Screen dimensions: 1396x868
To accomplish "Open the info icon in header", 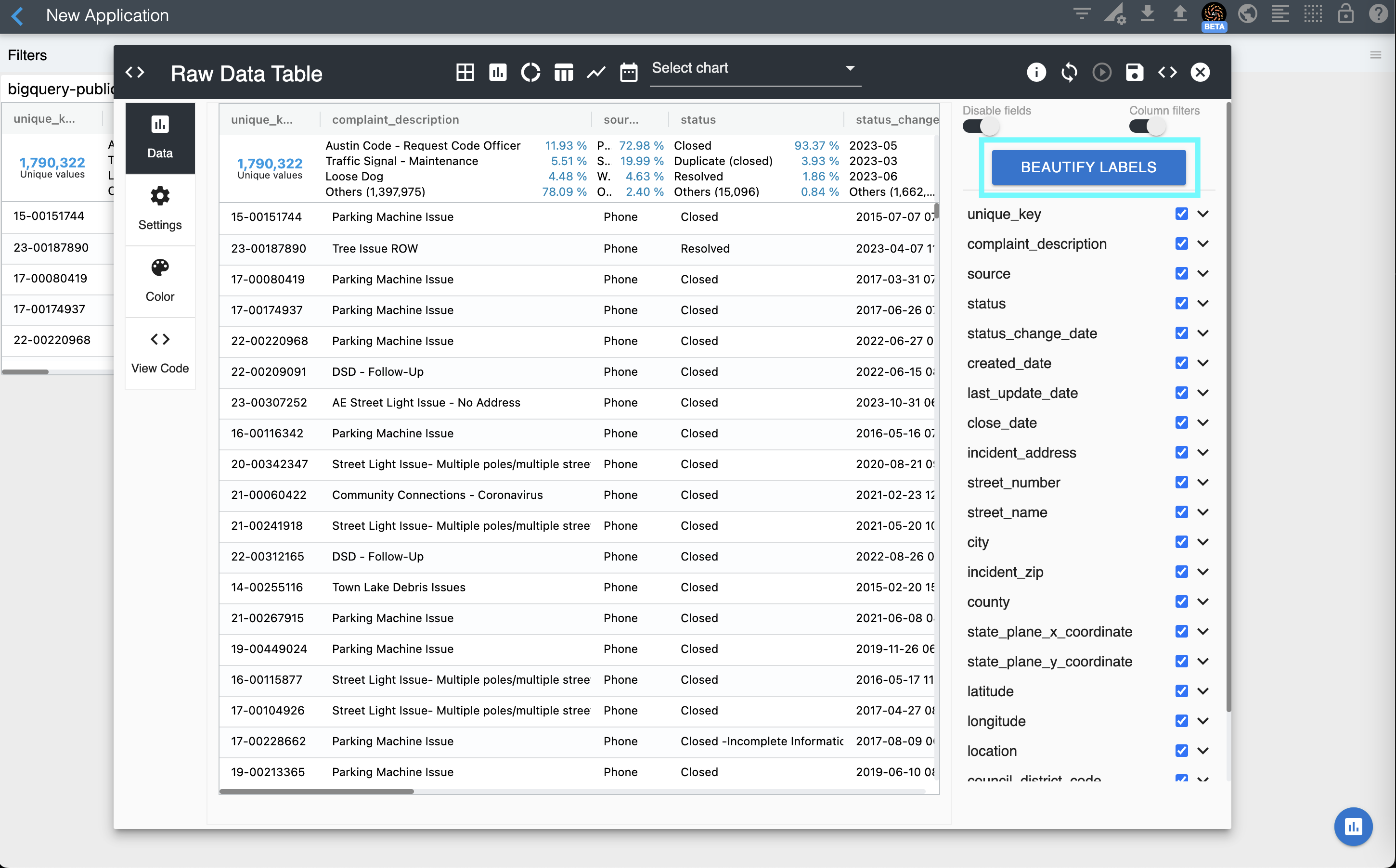I will pos(1036,72).
